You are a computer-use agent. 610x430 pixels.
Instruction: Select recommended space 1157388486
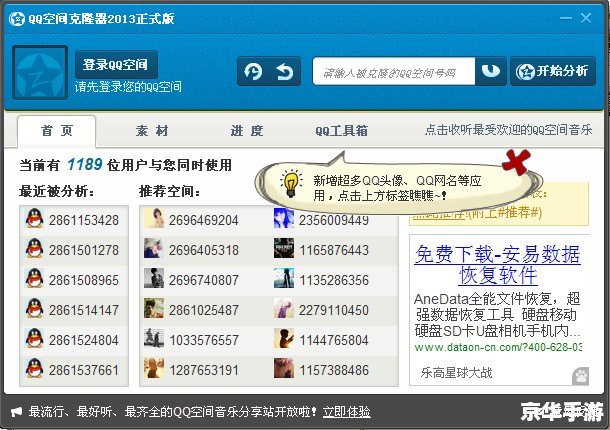point(334,370)
